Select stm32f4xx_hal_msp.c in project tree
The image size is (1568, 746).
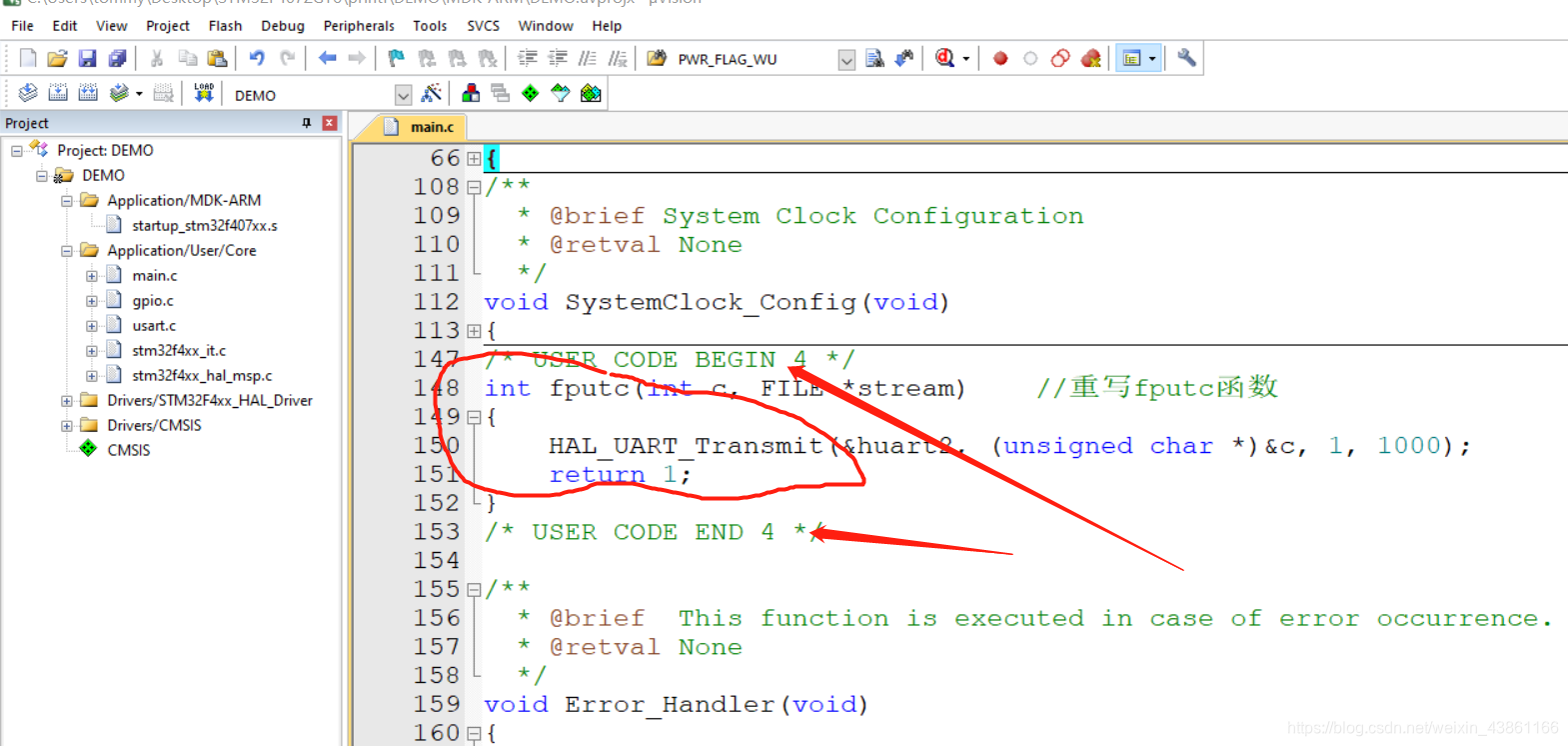click(202, 376)
